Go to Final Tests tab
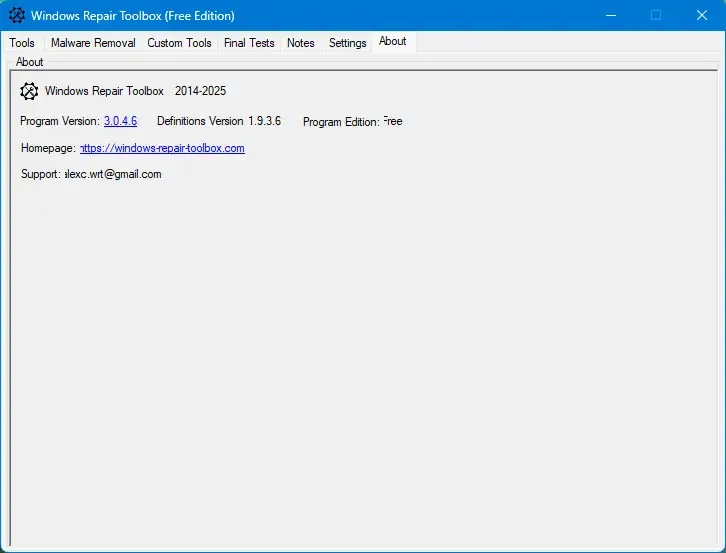Image resolution: width=726 pixels, height=553 pixels. point(249,43)
